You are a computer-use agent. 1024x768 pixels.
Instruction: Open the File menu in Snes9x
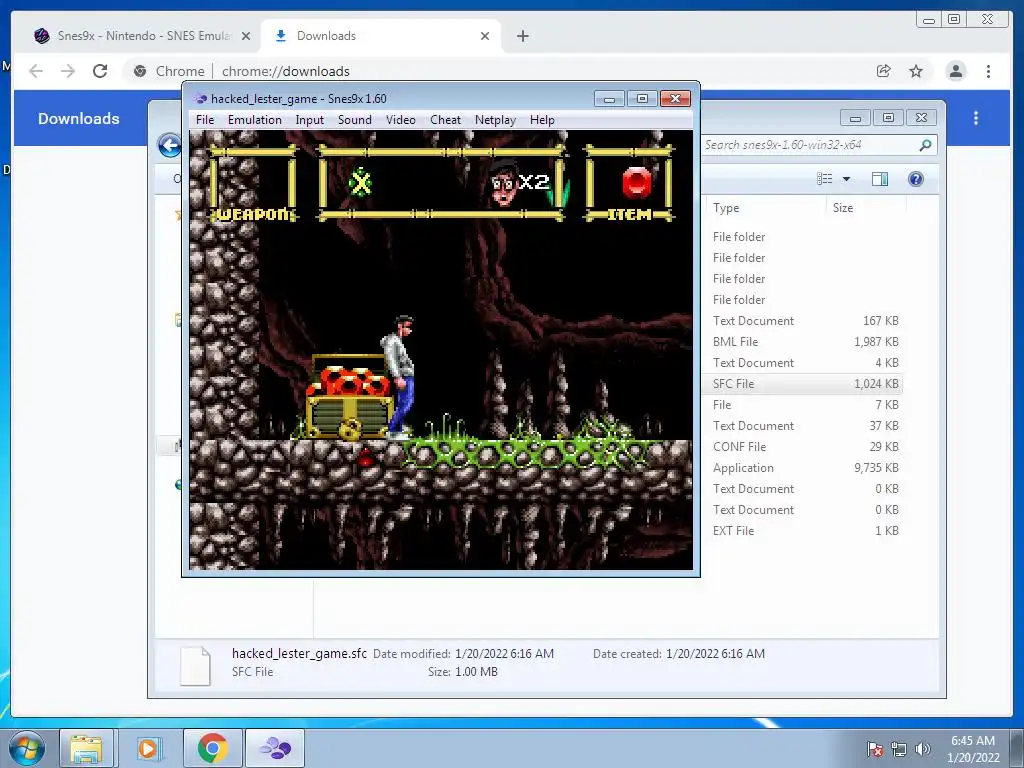(204, 120)
